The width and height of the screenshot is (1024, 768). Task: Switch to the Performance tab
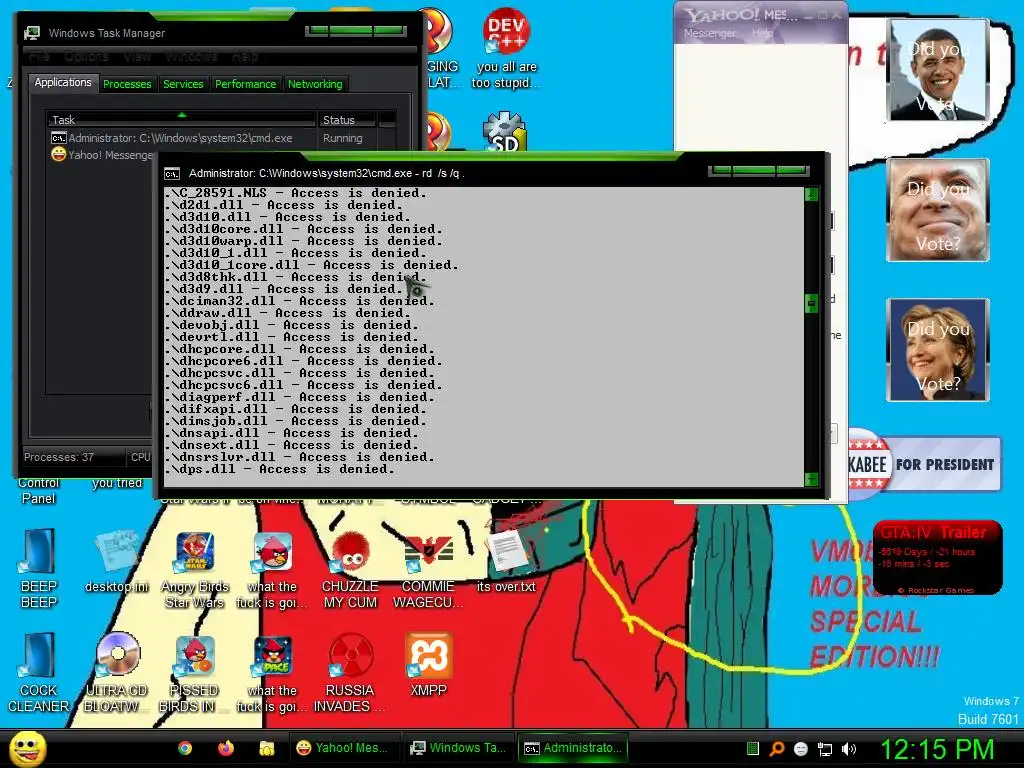[x=246, y=84]
